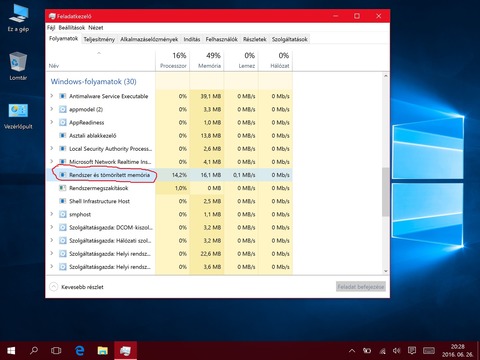The width and height of the screenshot is (480, 360).
Task: Open Microsoft Edge from the taskbar
Action: pos(80,351)
